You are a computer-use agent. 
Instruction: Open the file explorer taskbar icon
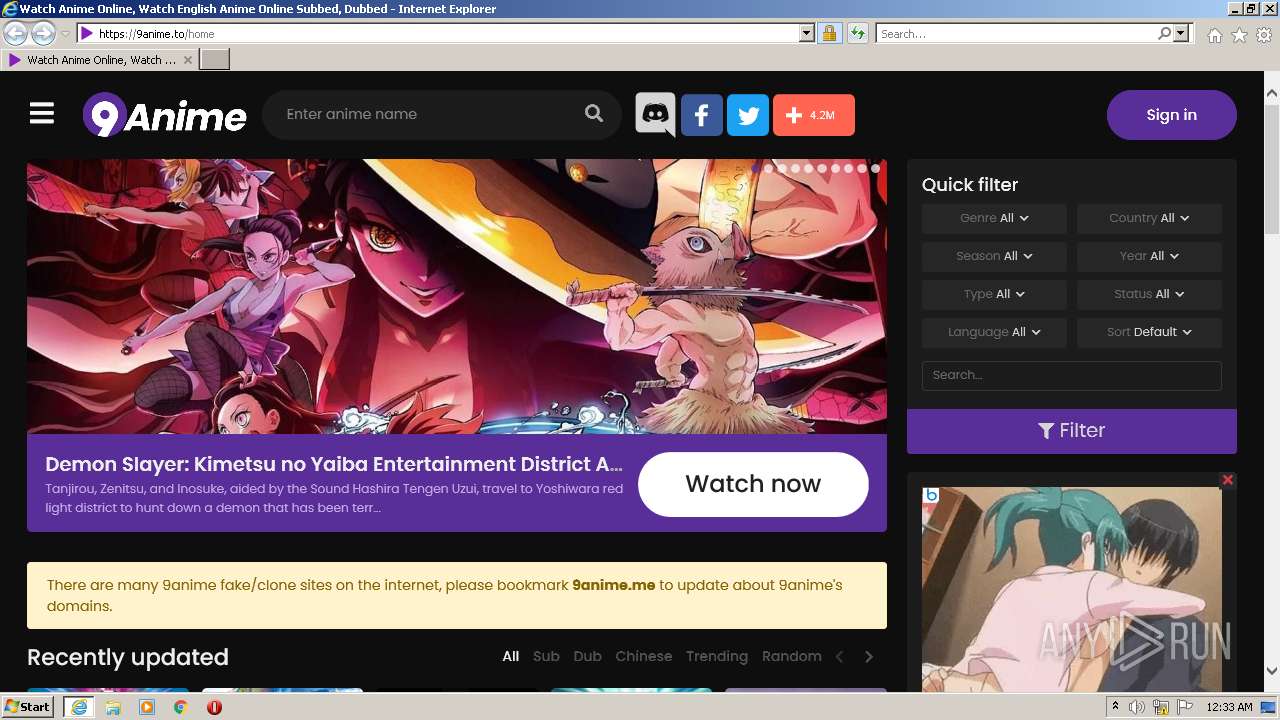point(113,707)
